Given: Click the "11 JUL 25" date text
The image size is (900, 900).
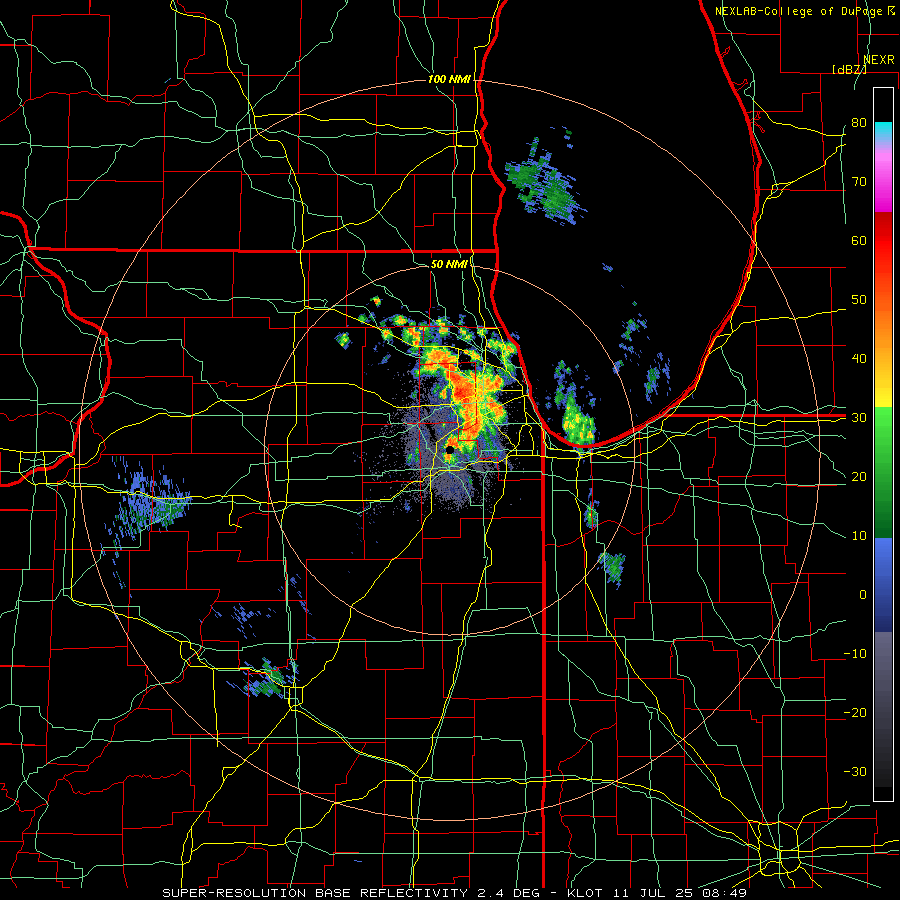Looking at the screenshot, I should [x=653, y=893].
